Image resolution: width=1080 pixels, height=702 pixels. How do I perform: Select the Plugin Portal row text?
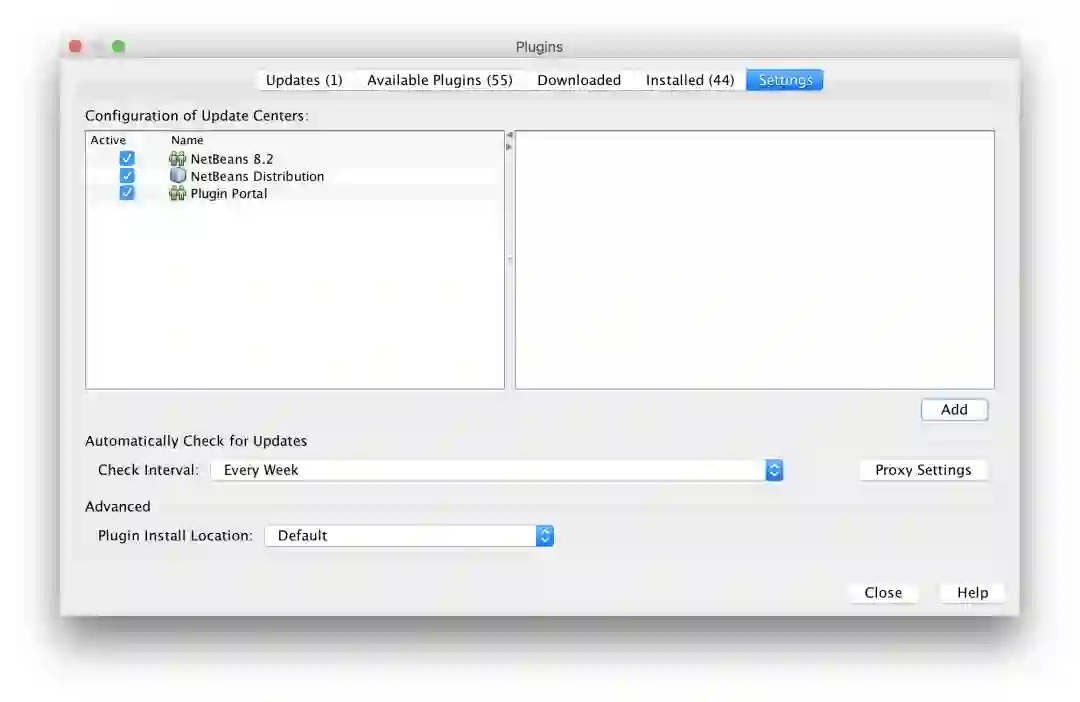point(229,193)
